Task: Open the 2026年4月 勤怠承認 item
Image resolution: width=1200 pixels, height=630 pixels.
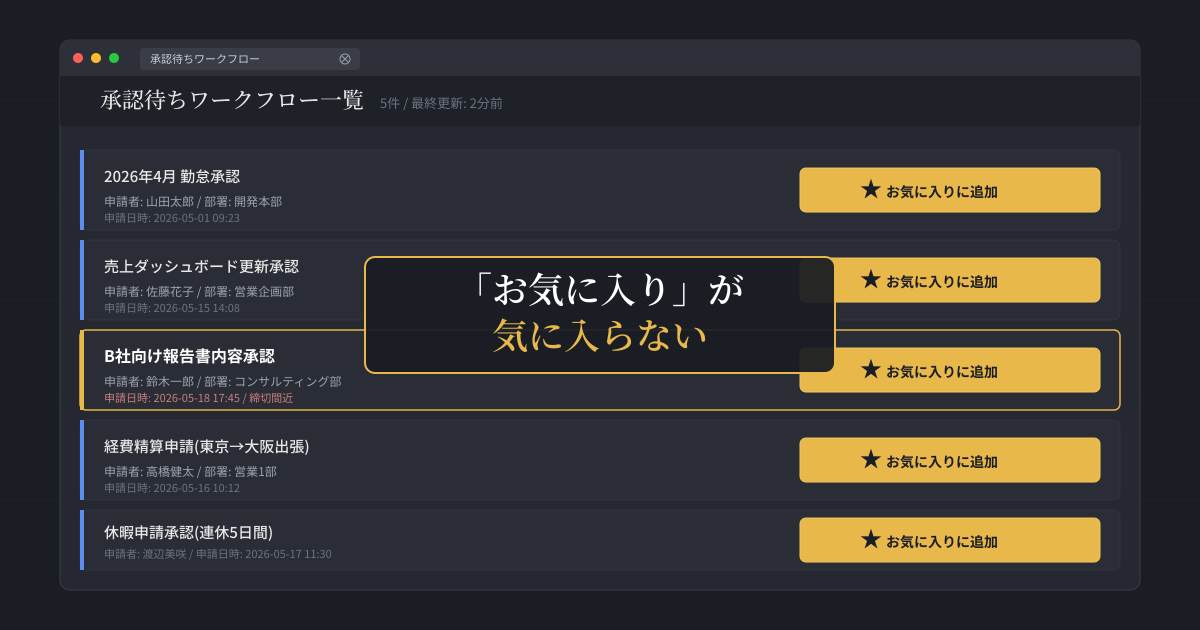Action: coord(172,176)
